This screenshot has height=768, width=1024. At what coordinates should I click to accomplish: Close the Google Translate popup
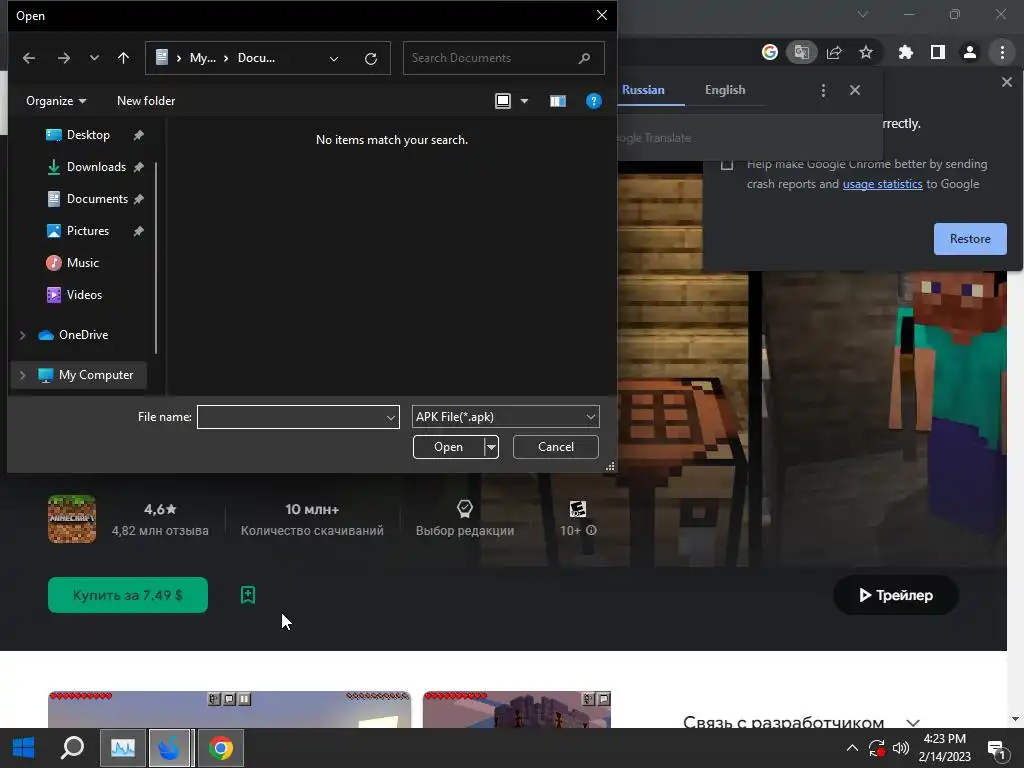855,90
